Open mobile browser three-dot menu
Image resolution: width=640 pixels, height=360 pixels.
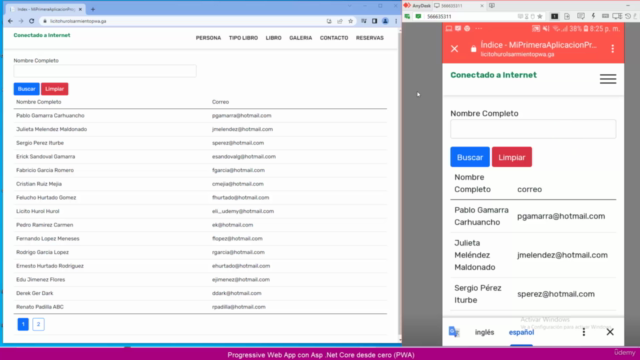click(613, 49)
